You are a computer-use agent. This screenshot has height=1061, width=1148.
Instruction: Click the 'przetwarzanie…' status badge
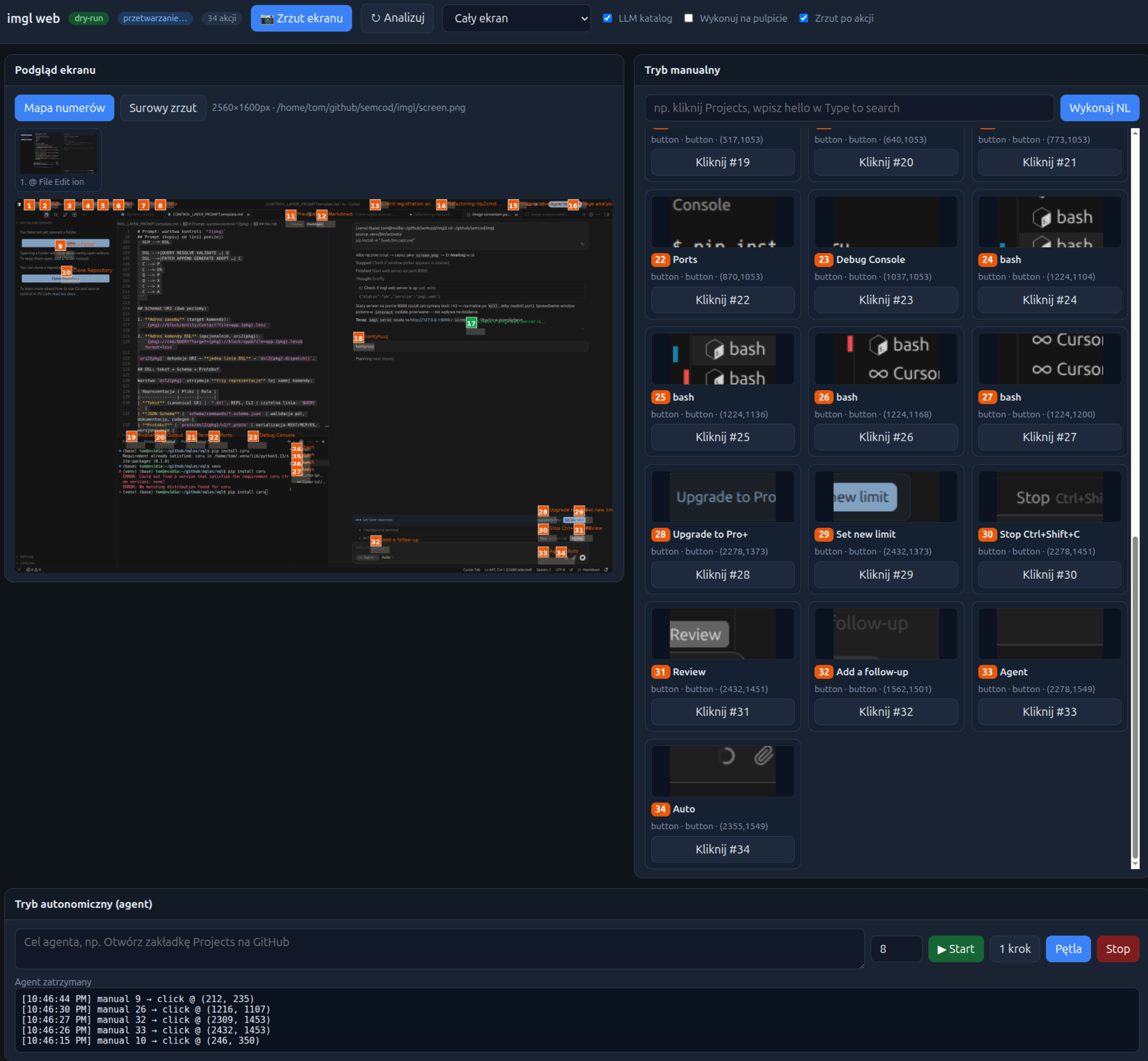click(155, 19)
